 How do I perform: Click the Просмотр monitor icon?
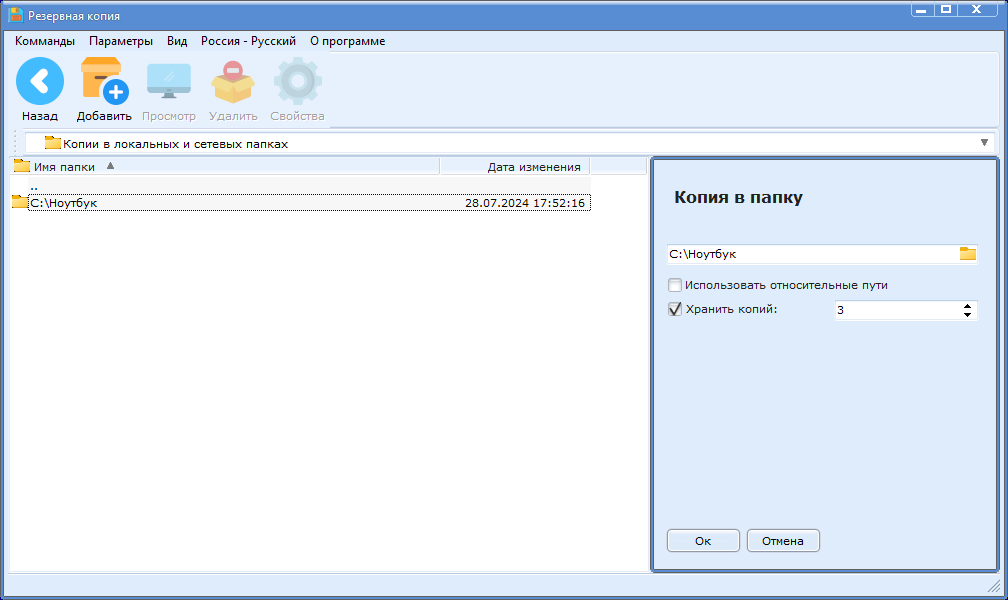pos(168,81)
